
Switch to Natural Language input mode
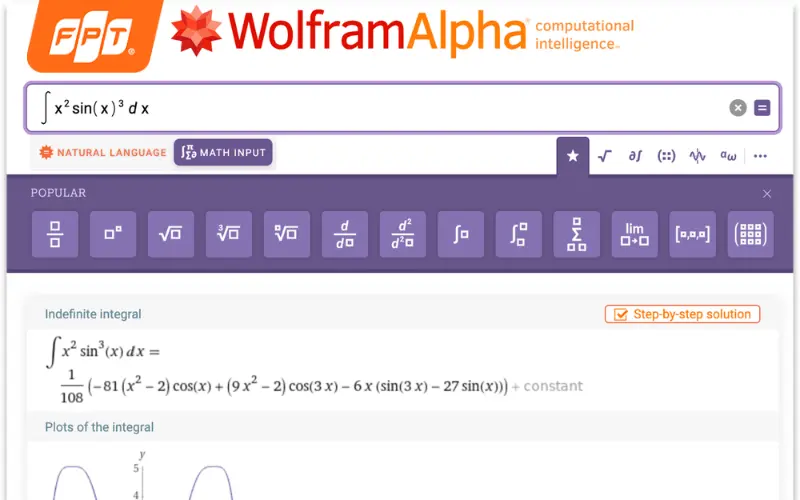[x=103, y=153]
